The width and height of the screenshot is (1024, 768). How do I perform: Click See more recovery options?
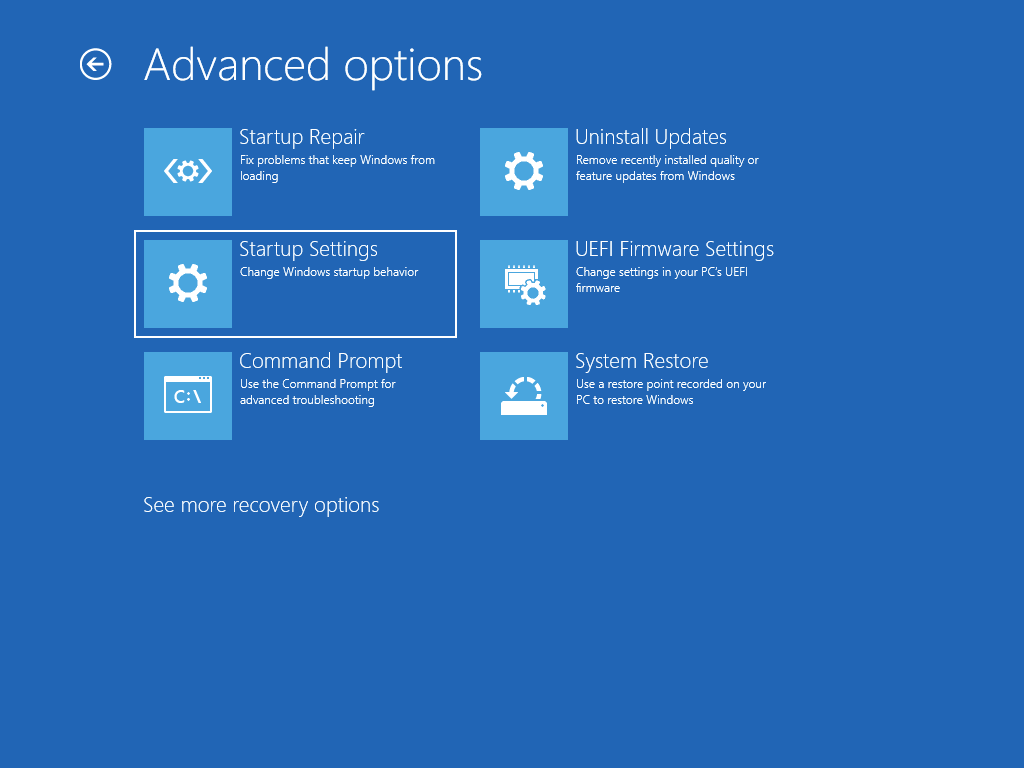point(261,505)
